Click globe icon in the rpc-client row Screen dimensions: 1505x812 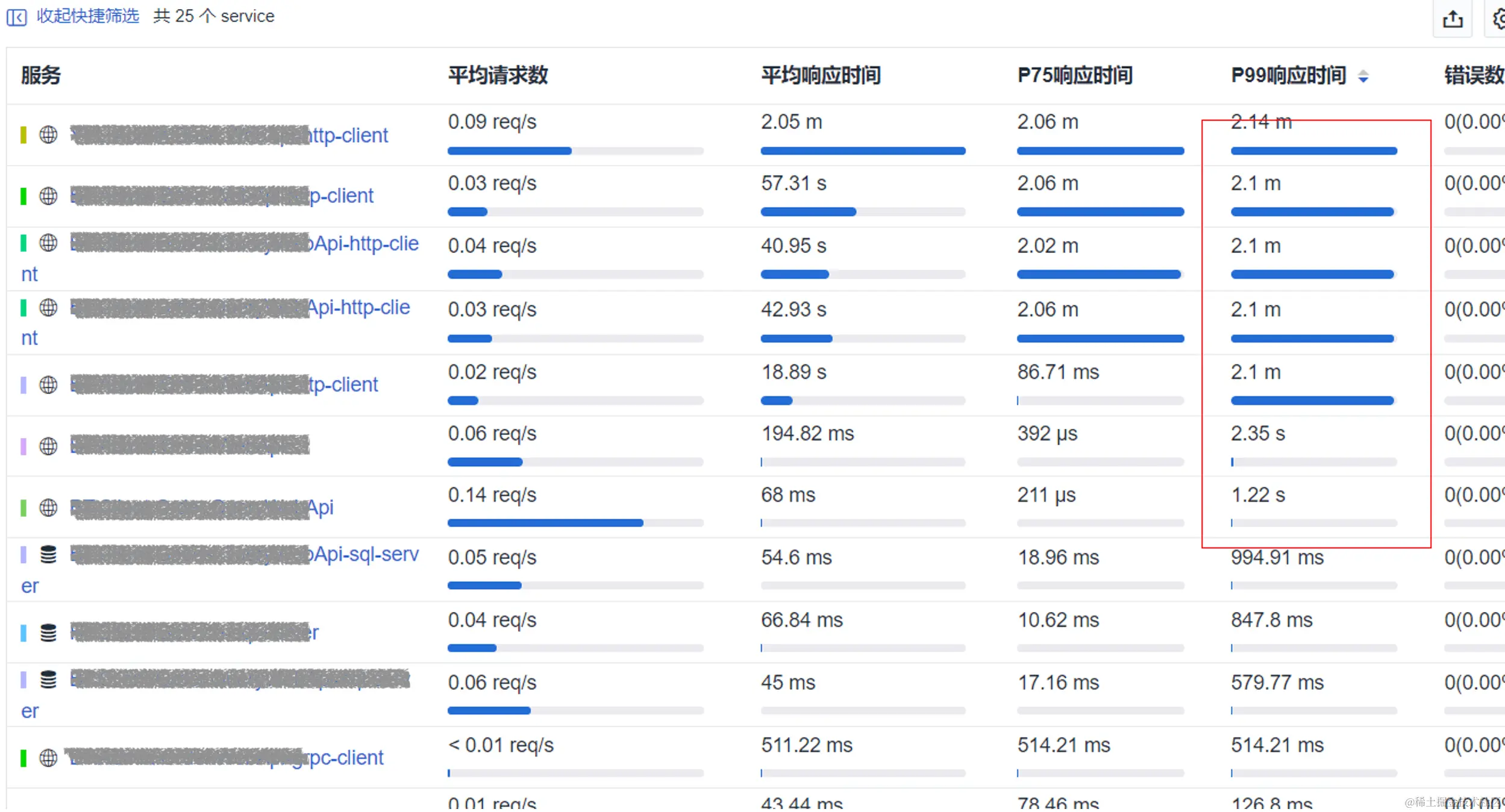coord(48,758)
